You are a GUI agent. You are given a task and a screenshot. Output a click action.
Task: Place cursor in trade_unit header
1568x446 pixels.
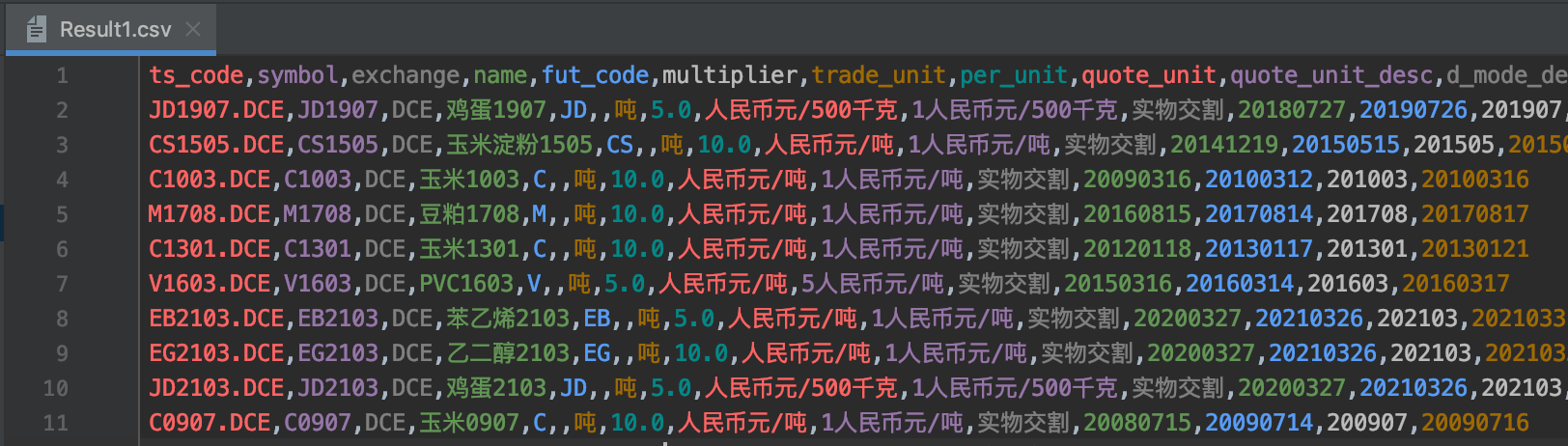tap(878, 75)
